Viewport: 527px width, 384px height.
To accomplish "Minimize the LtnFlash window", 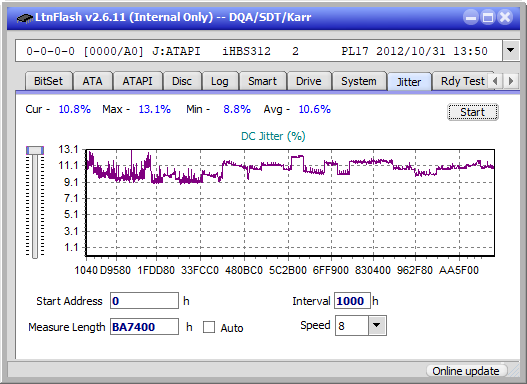I will coord(471,17).
